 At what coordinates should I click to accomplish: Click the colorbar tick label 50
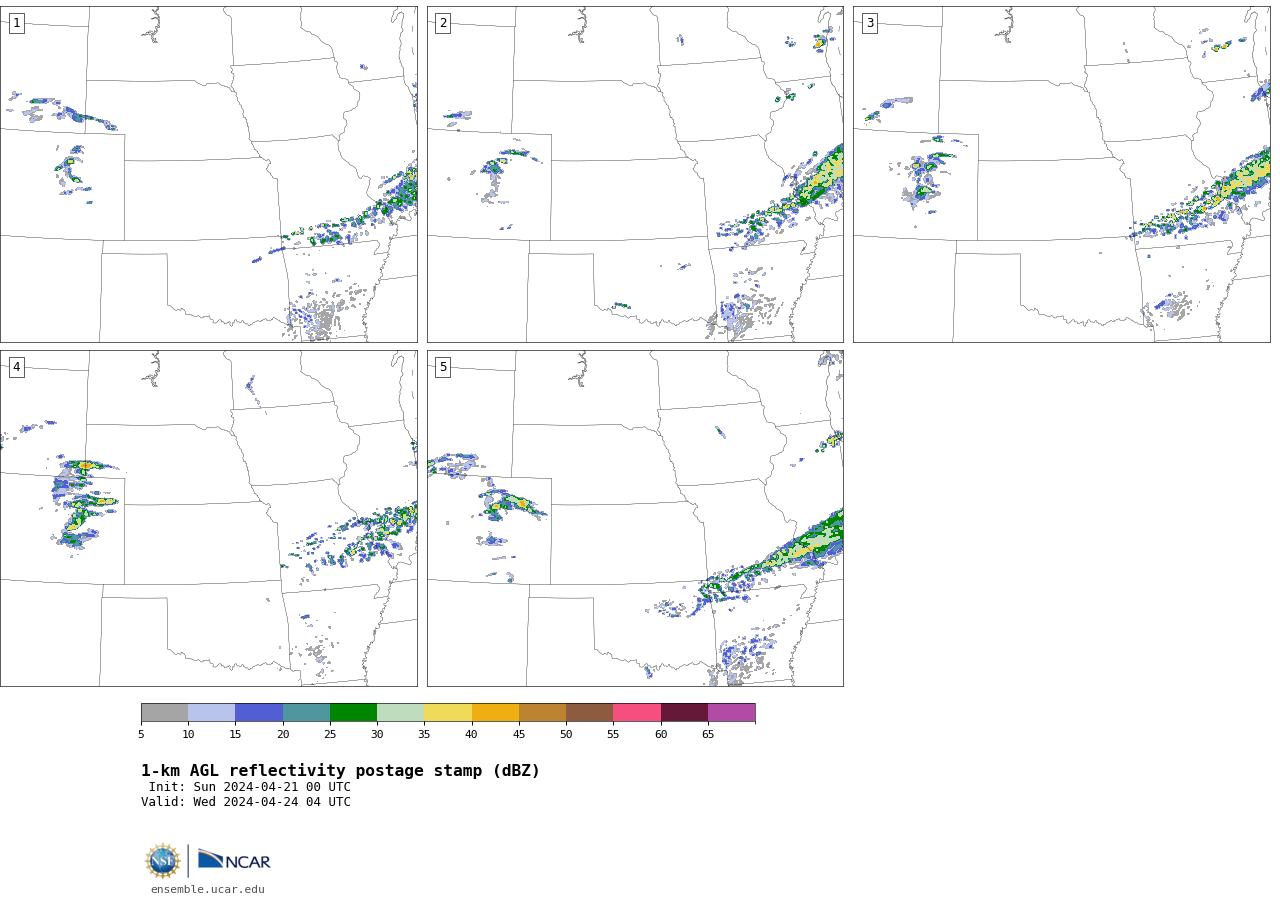[x=566, y=735]
